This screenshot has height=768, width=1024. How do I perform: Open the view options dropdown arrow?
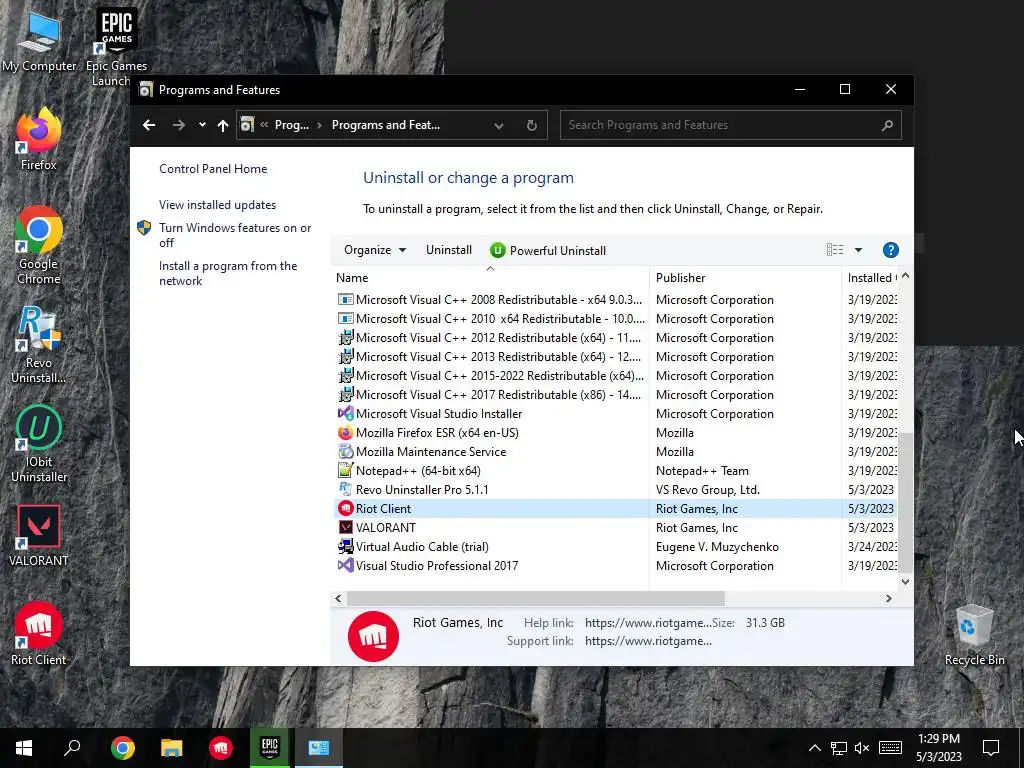click(858, 250)
